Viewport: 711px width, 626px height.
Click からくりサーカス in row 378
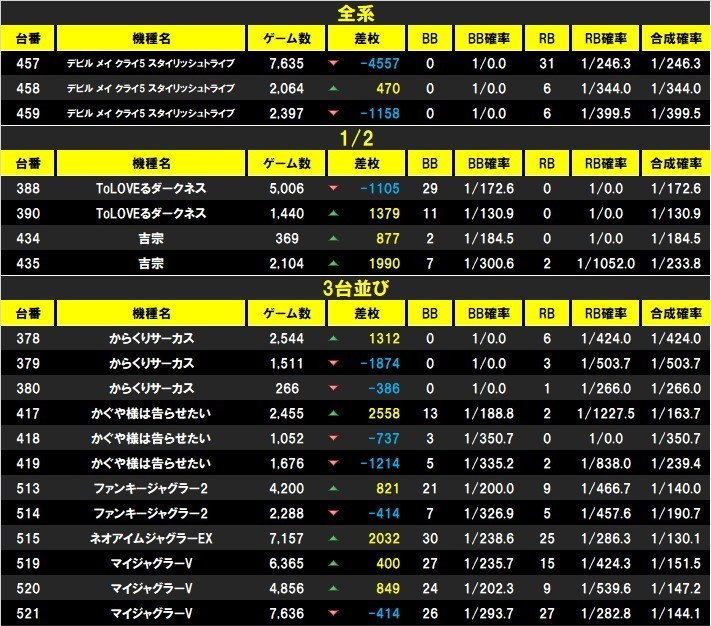point(151,339)
